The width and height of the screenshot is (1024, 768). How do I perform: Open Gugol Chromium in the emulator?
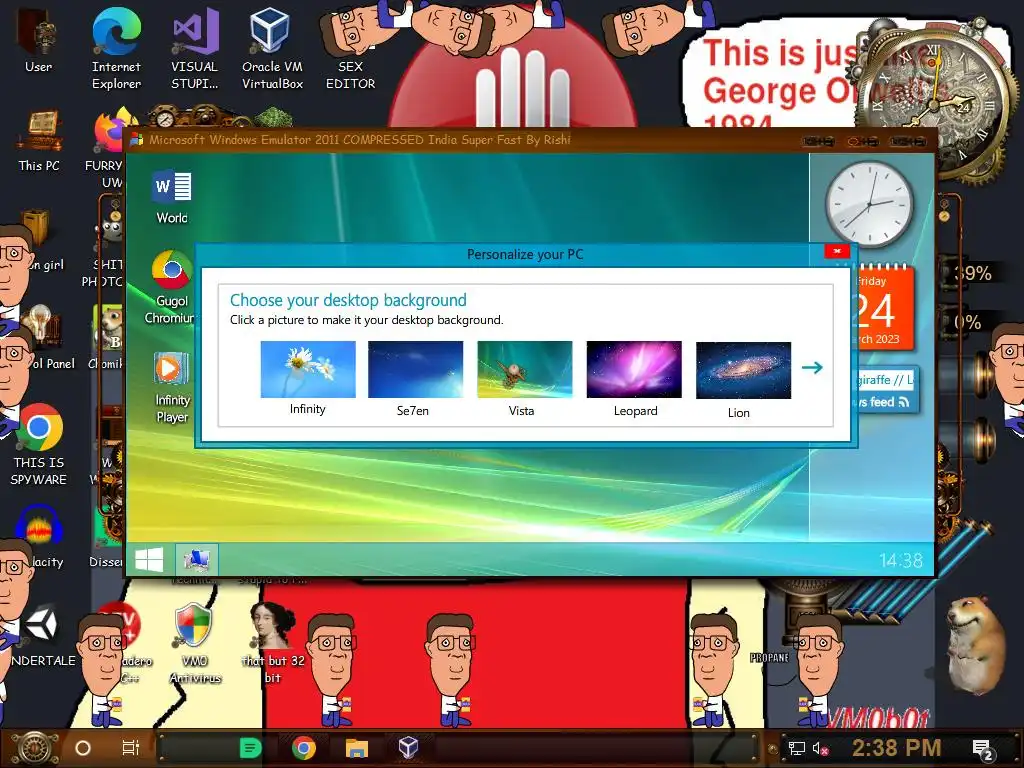[x=171, y=286]
